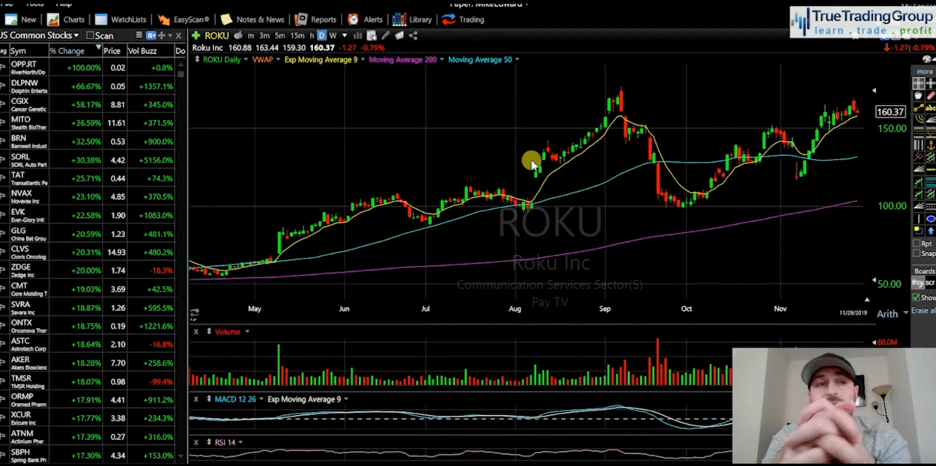Enable the Scan checkbox

tap(90, 35)
